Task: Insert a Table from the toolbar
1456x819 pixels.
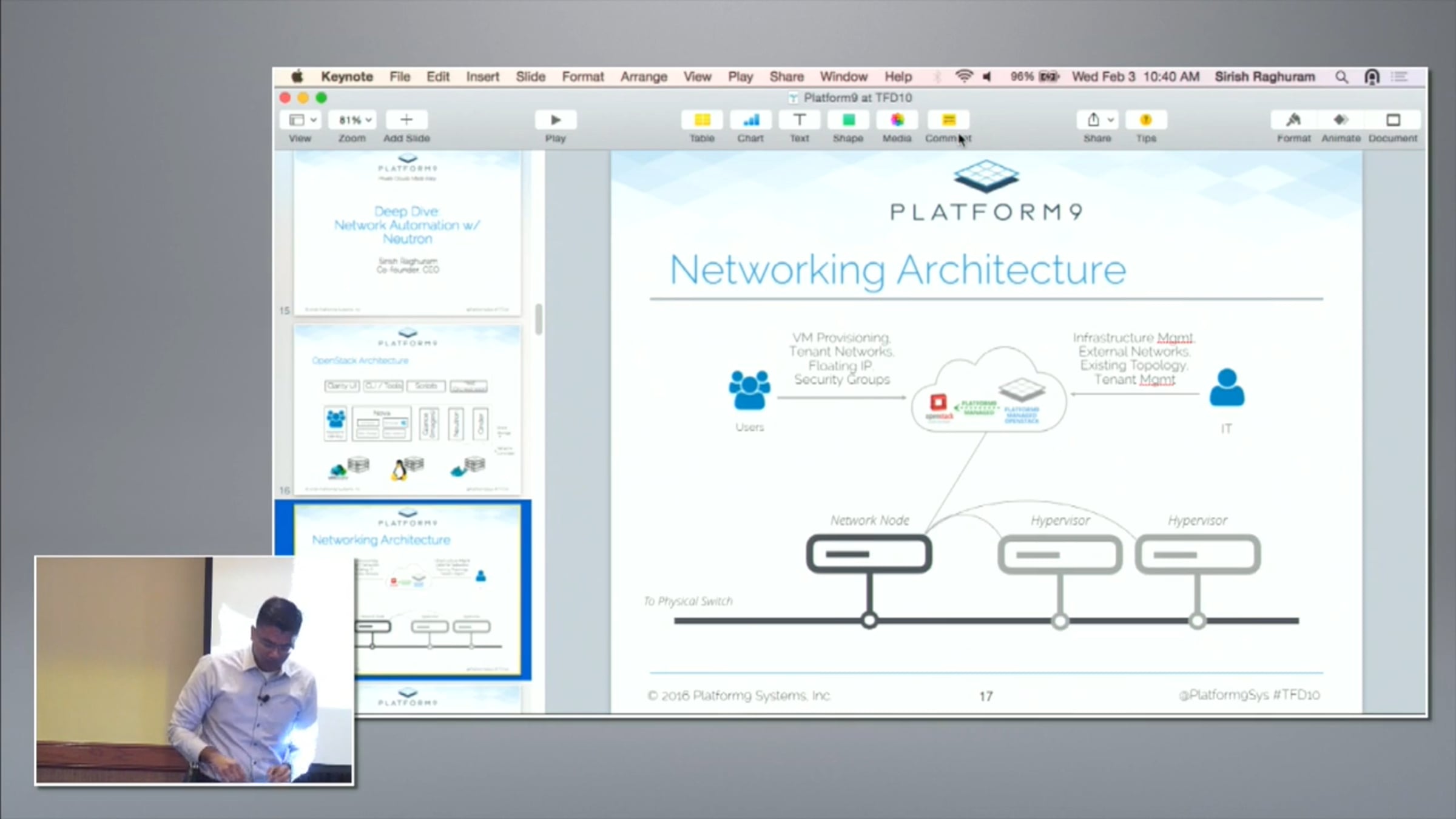Action: point(702,120)
